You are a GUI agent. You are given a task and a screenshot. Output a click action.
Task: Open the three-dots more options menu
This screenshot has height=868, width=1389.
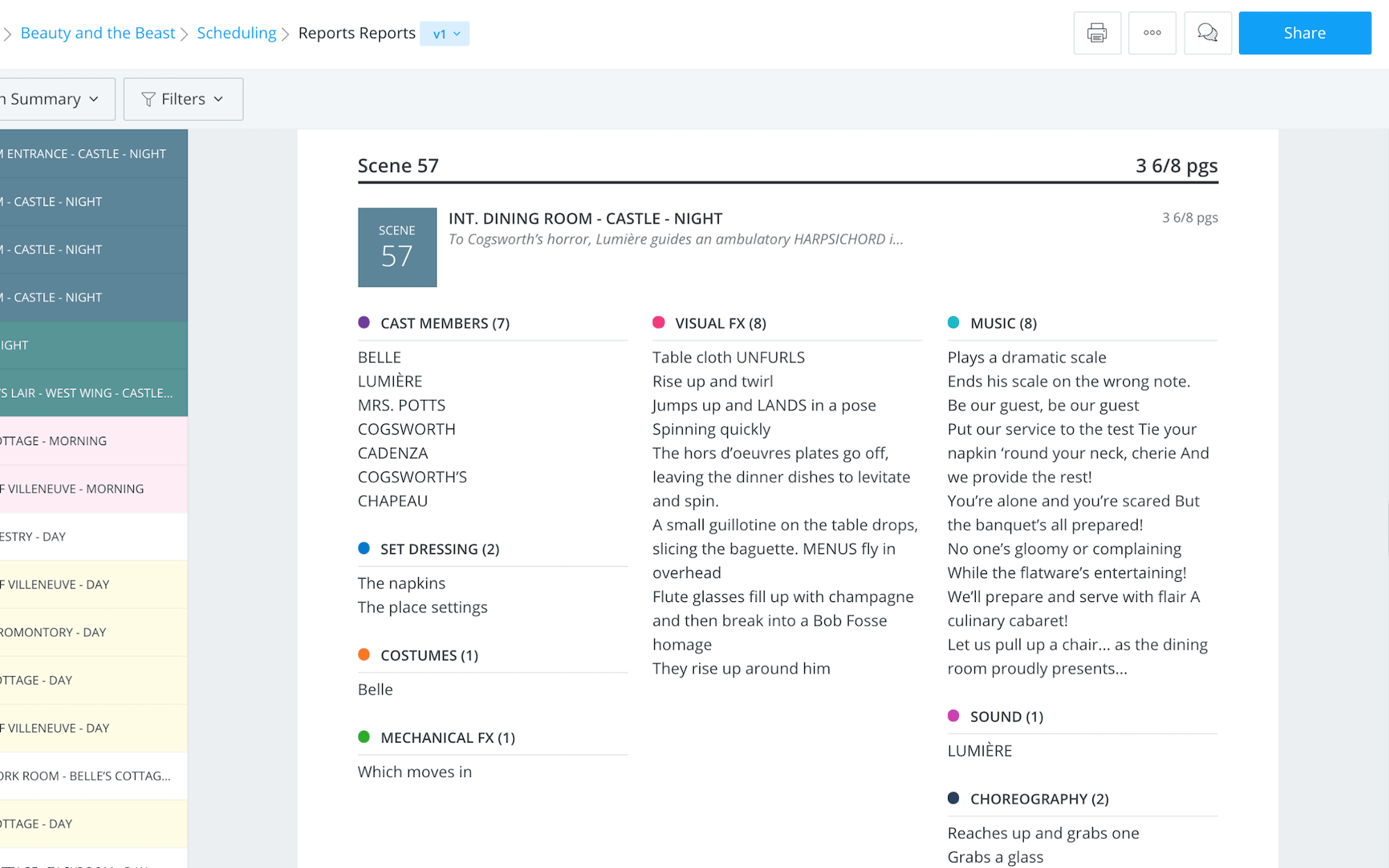[x=1151, y=33]
